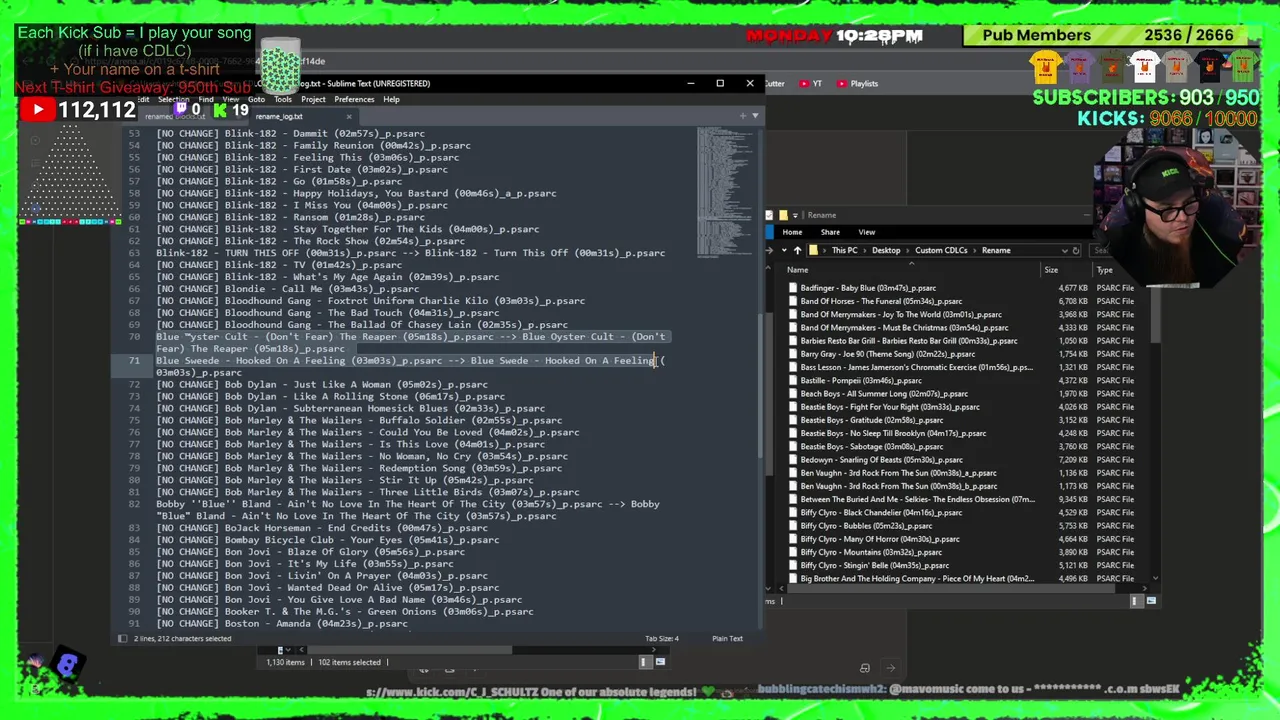Screen dimensions: 1280x720
Task: Click the folder icon in Explorer title bar
Action: point(783,215)
